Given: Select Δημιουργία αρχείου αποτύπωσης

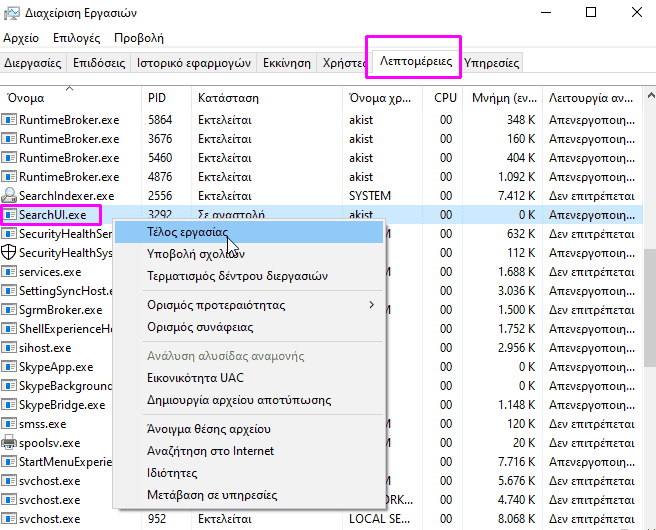Looking at the screenshot, I should (249, 400).
